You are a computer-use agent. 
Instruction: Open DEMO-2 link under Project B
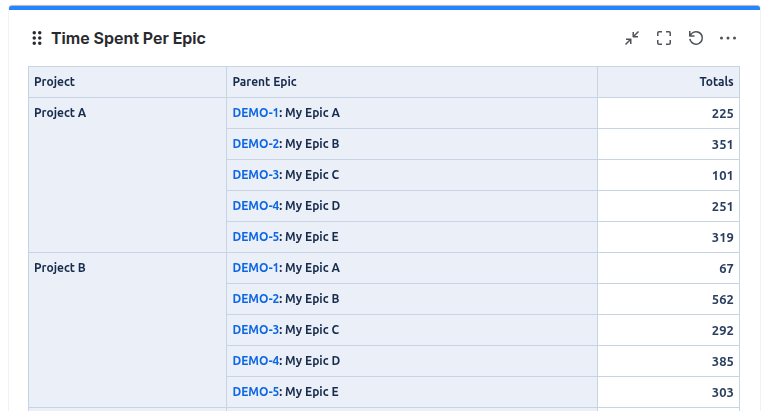(255, 299)
